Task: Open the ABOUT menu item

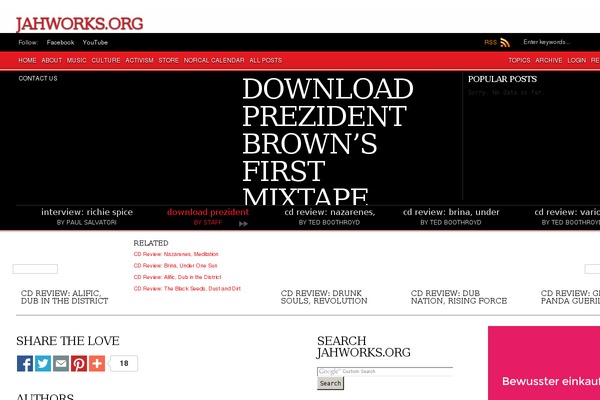Action: point(52,60)
